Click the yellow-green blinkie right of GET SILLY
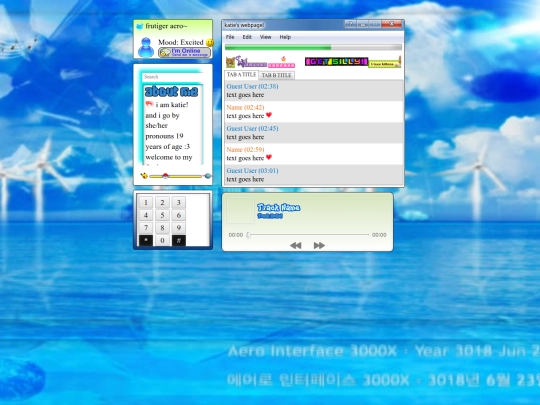Screen dimensions: 540x405 tap(385, 63)
